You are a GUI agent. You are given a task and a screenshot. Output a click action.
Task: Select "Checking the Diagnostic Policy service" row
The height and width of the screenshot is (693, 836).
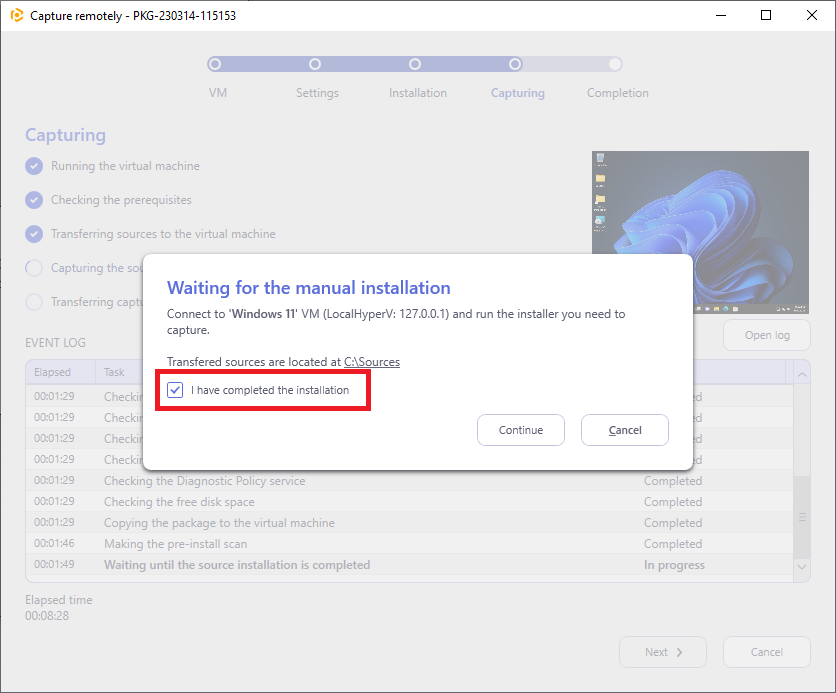tap(409, 480)
